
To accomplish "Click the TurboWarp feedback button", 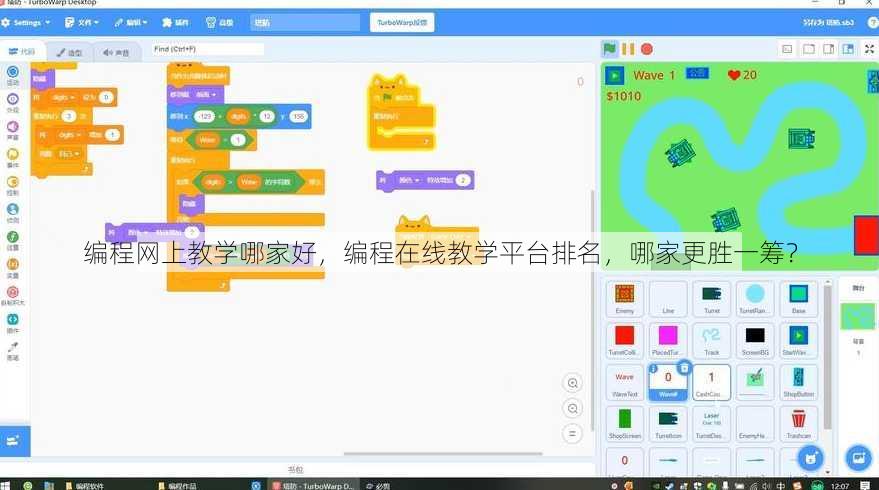I will 402,22.
